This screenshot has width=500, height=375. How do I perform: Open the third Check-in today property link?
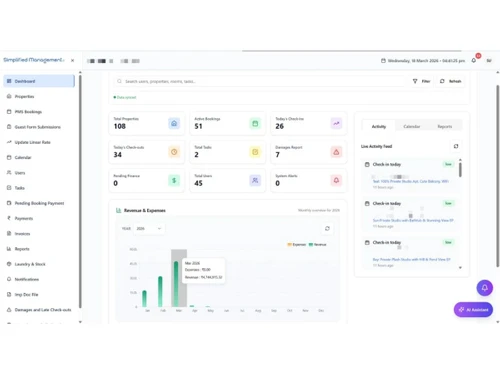pos(411,259)
